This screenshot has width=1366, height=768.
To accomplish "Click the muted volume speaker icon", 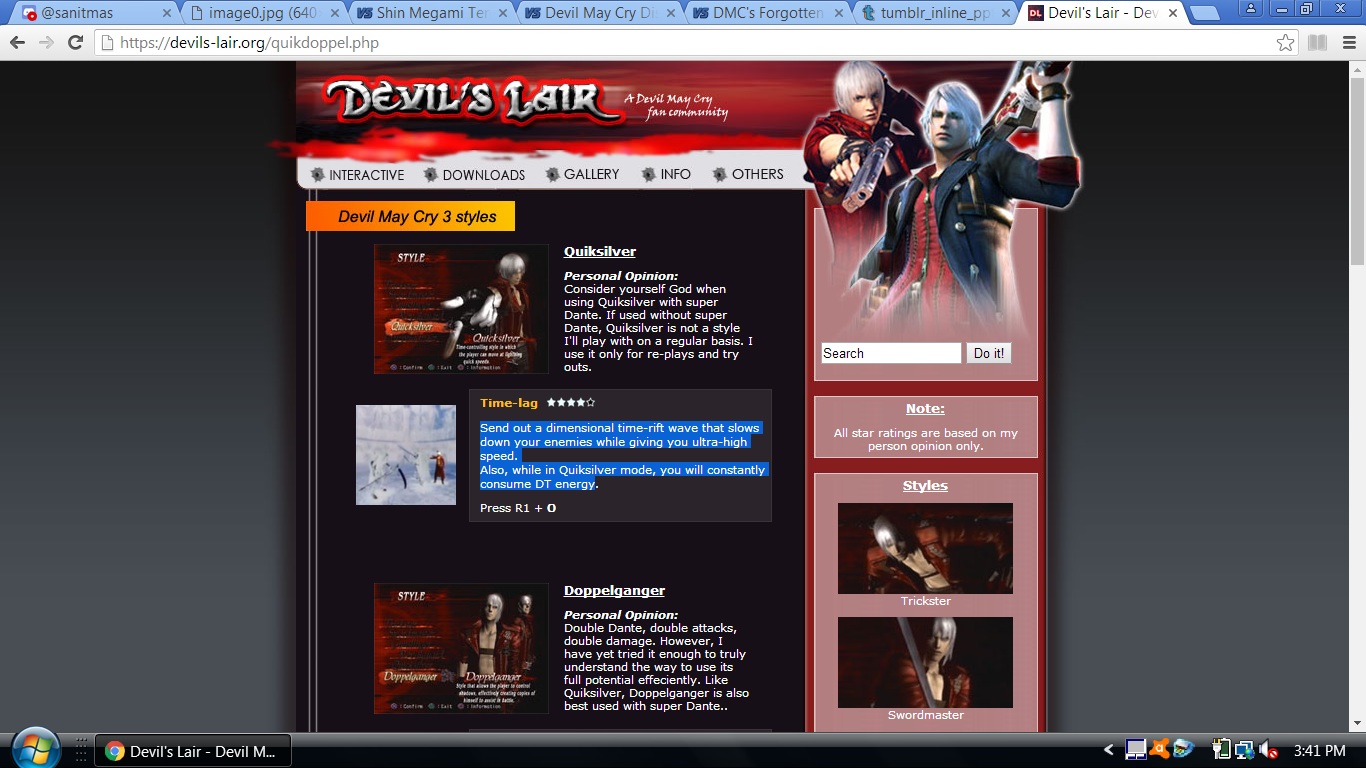I will pyautogui.click(x=1268, y=749).
